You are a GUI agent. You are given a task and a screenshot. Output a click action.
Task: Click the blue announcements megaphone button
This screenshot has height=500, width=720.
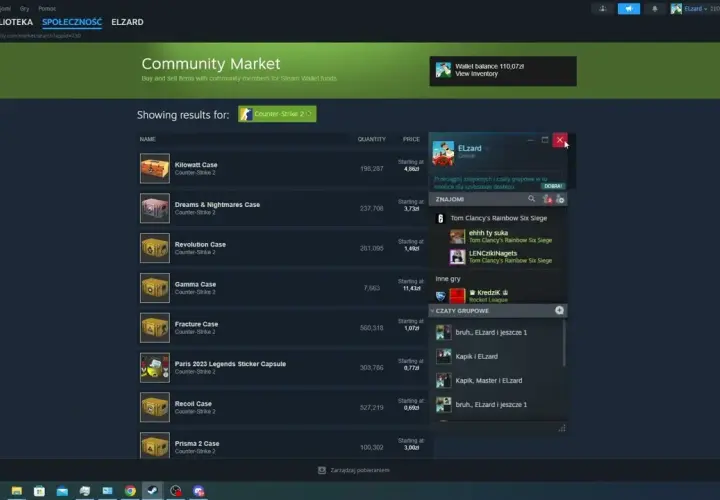click(x=629, y=8)
